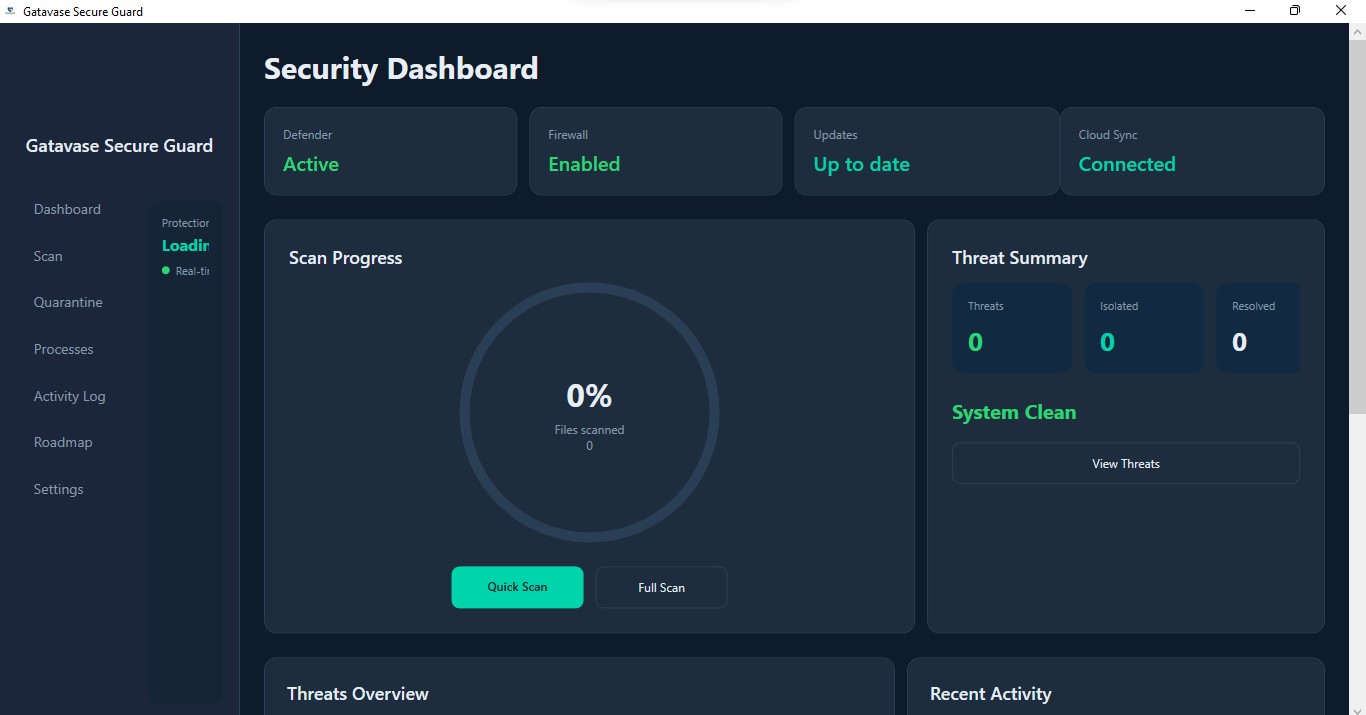Click the app icon in title bar
The image size is (1366, 715).
(x=10, y=11)
